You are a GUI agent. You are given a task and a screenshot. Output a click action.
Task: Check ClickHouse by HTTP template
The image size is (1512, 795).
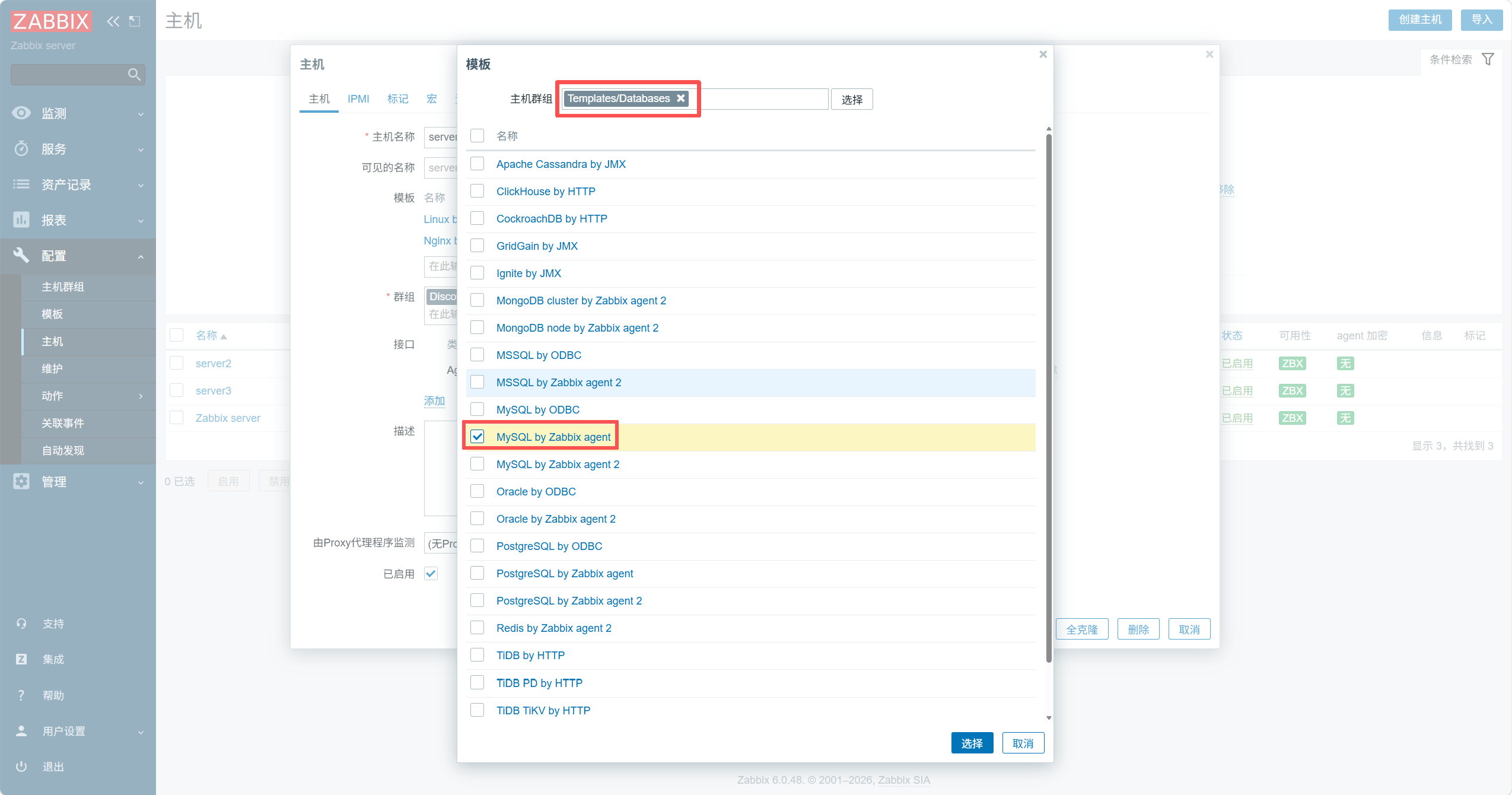[x=478, y=191]
